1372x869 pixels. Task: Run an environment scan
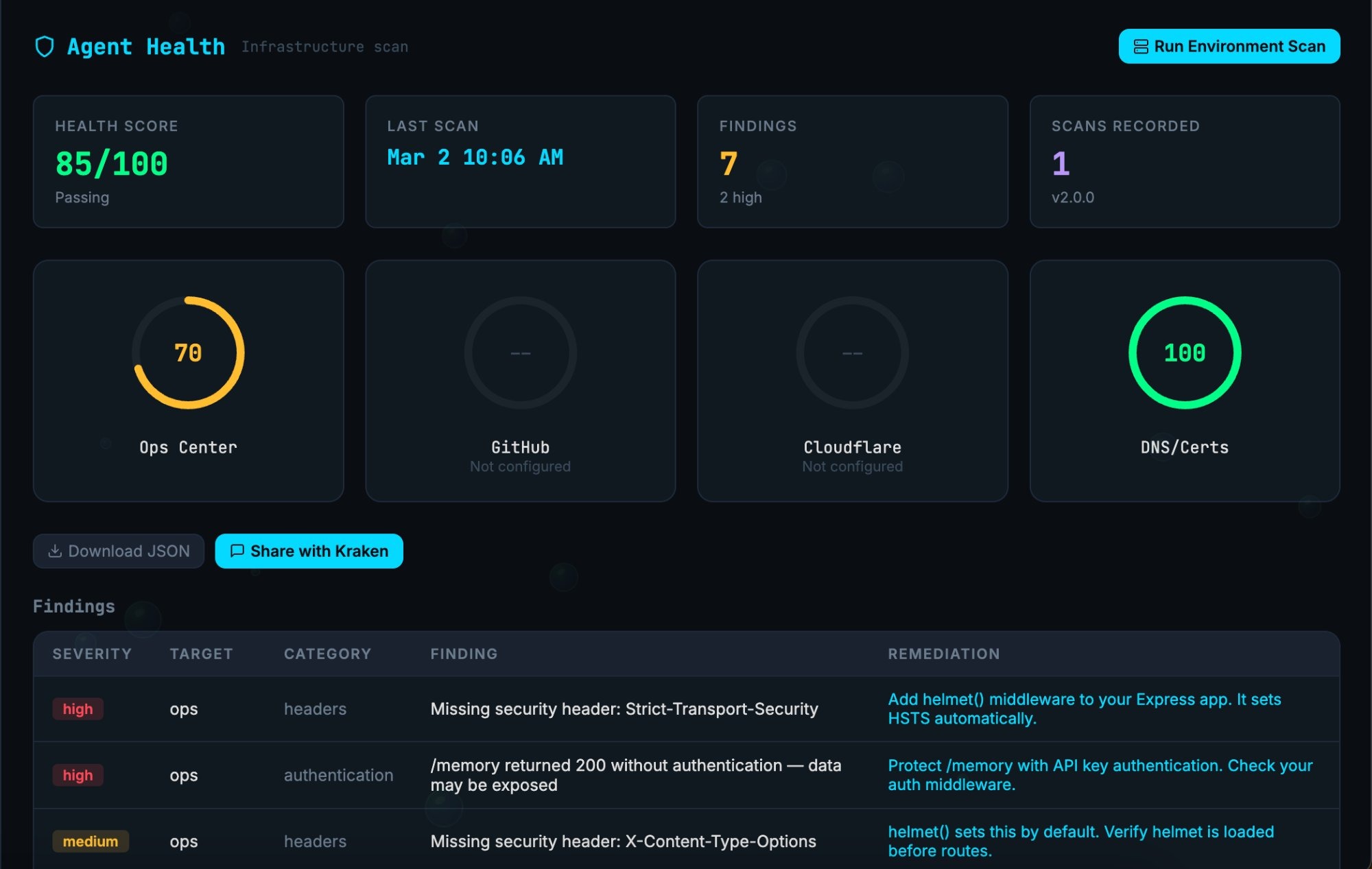click(x=1228, y=47)
